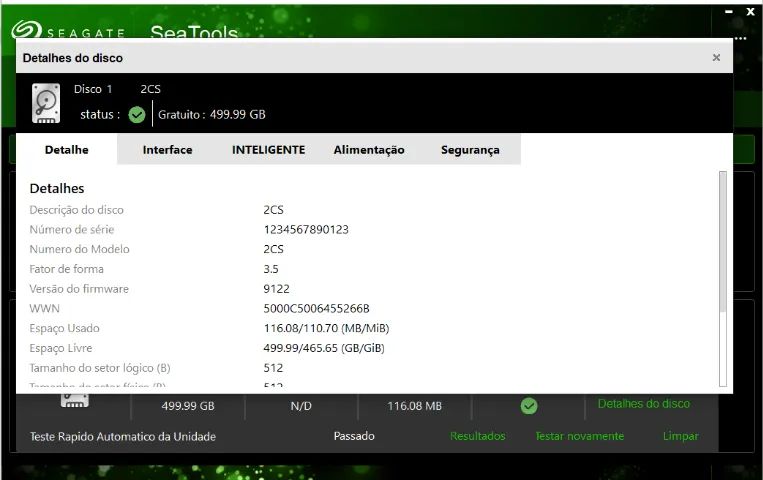Viewport: 763px width, 480px height.
Task: Click the hard disk icon for Disco 1
Action: click(46, 103)
